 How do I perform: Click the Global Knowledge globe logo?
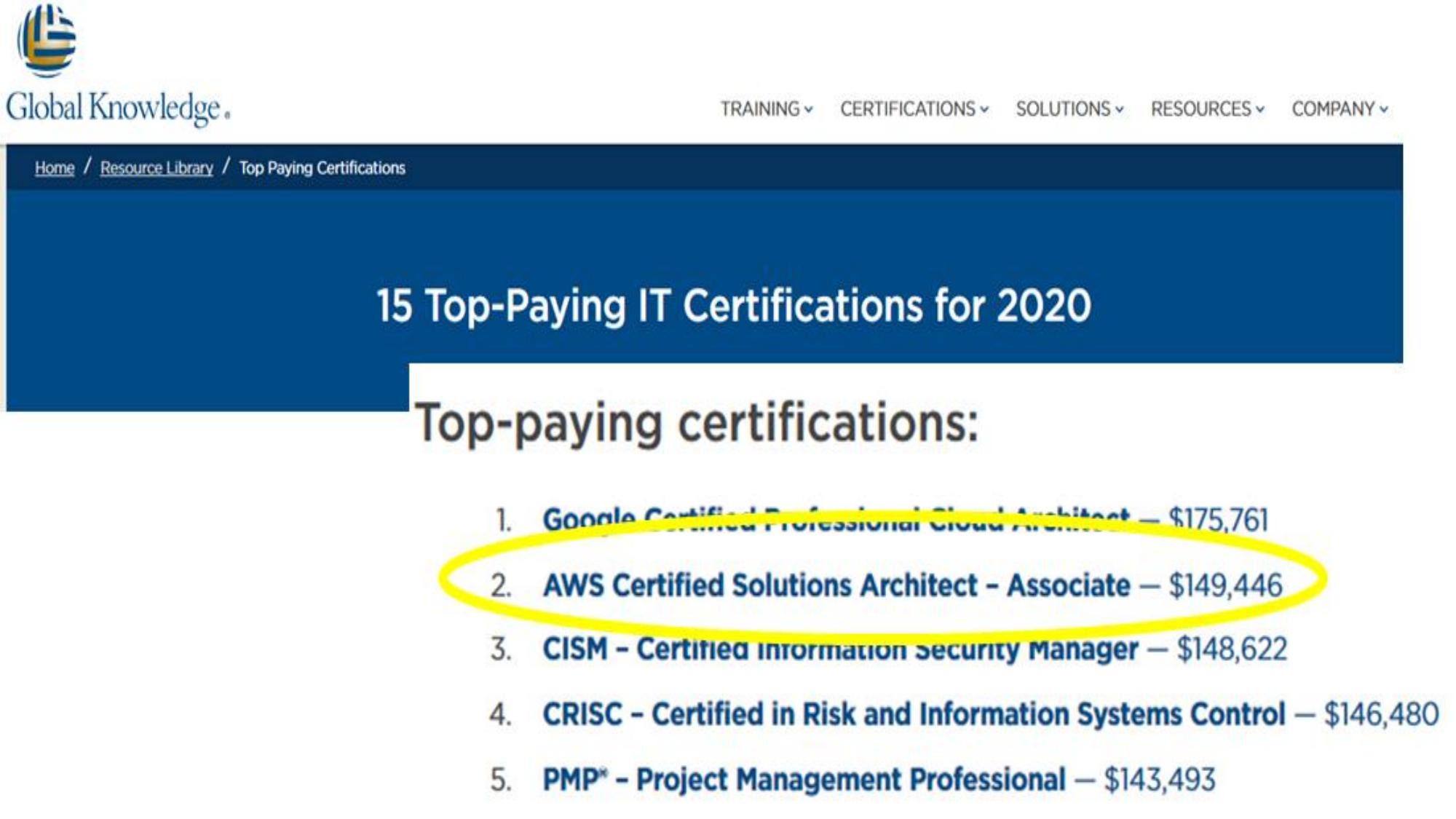pos(47,40)
